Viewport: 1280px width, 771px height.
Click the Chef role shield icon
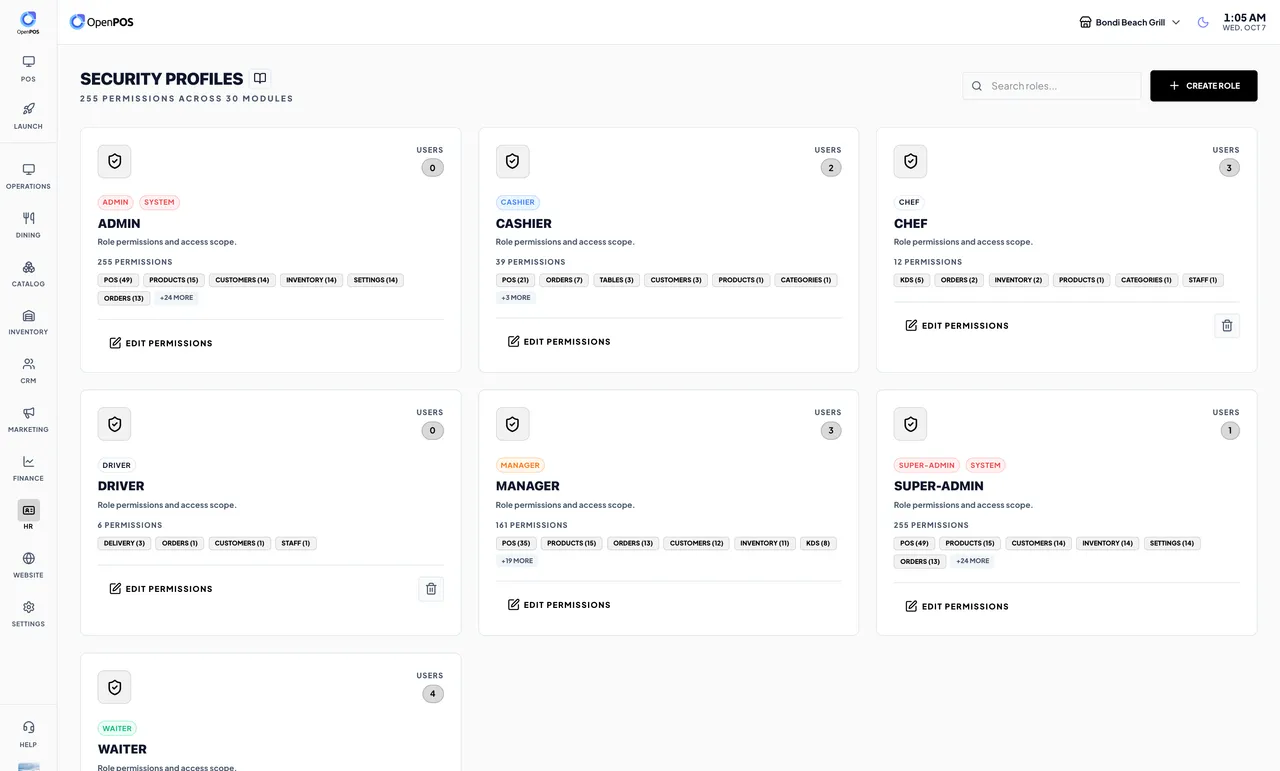tap(910, 161)
